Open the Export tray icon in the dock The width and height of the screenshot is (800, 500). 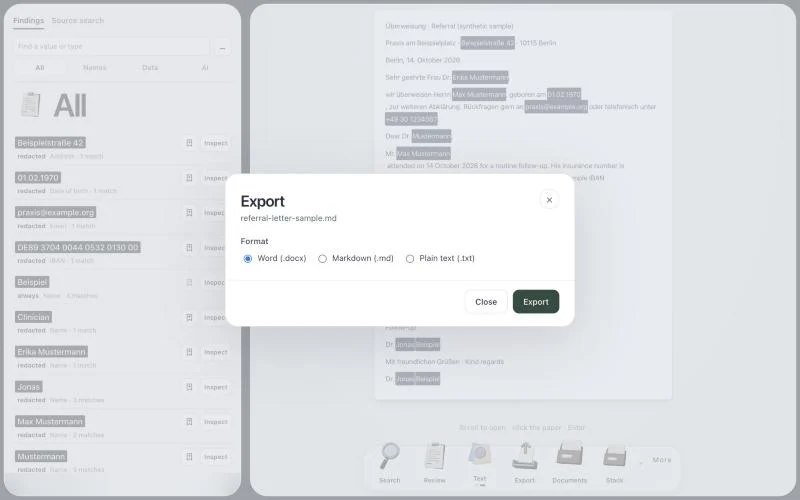point(524,457)
